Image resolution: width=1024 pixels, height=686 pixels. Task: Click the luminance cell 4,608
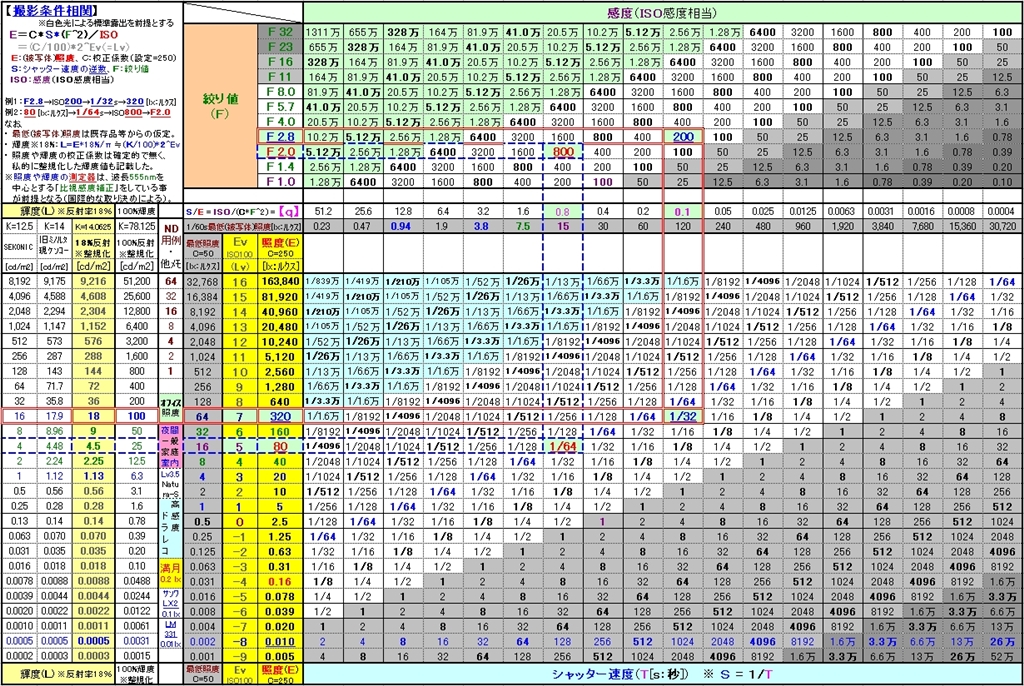click(93, 297)
